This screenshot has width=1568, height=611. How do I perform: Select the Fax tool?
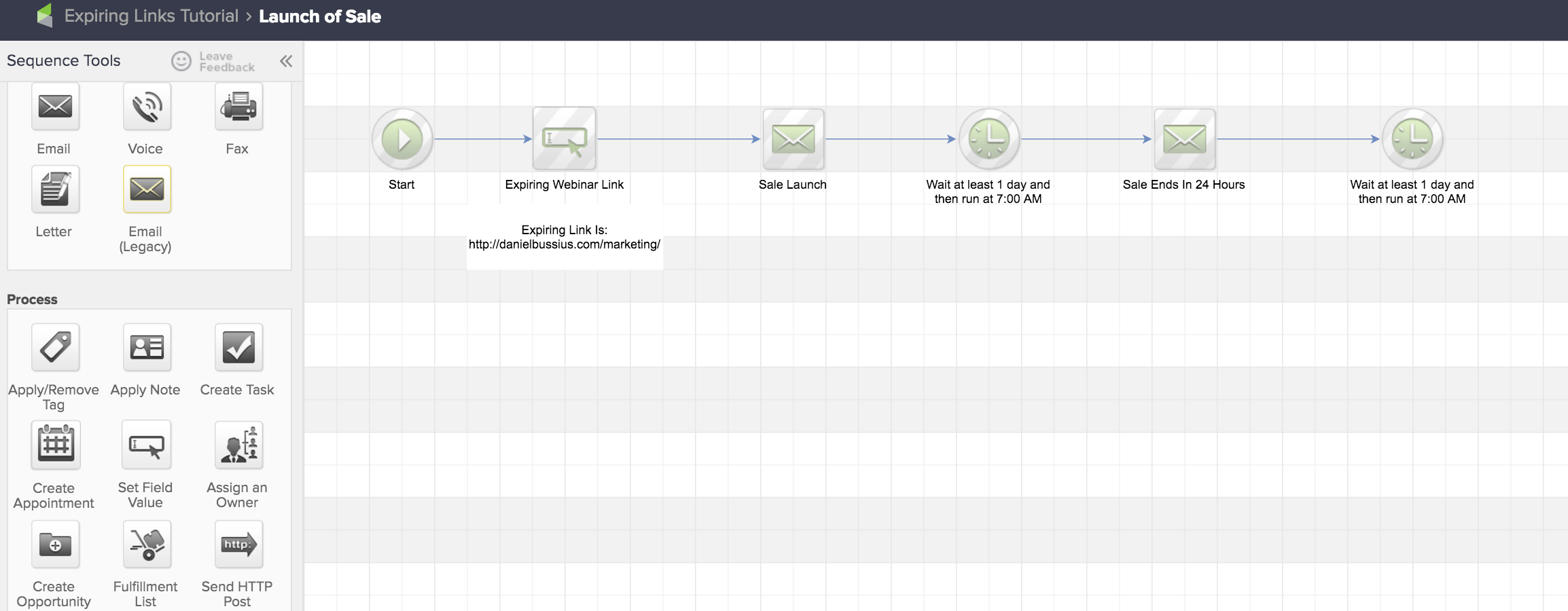pos(238,107)
